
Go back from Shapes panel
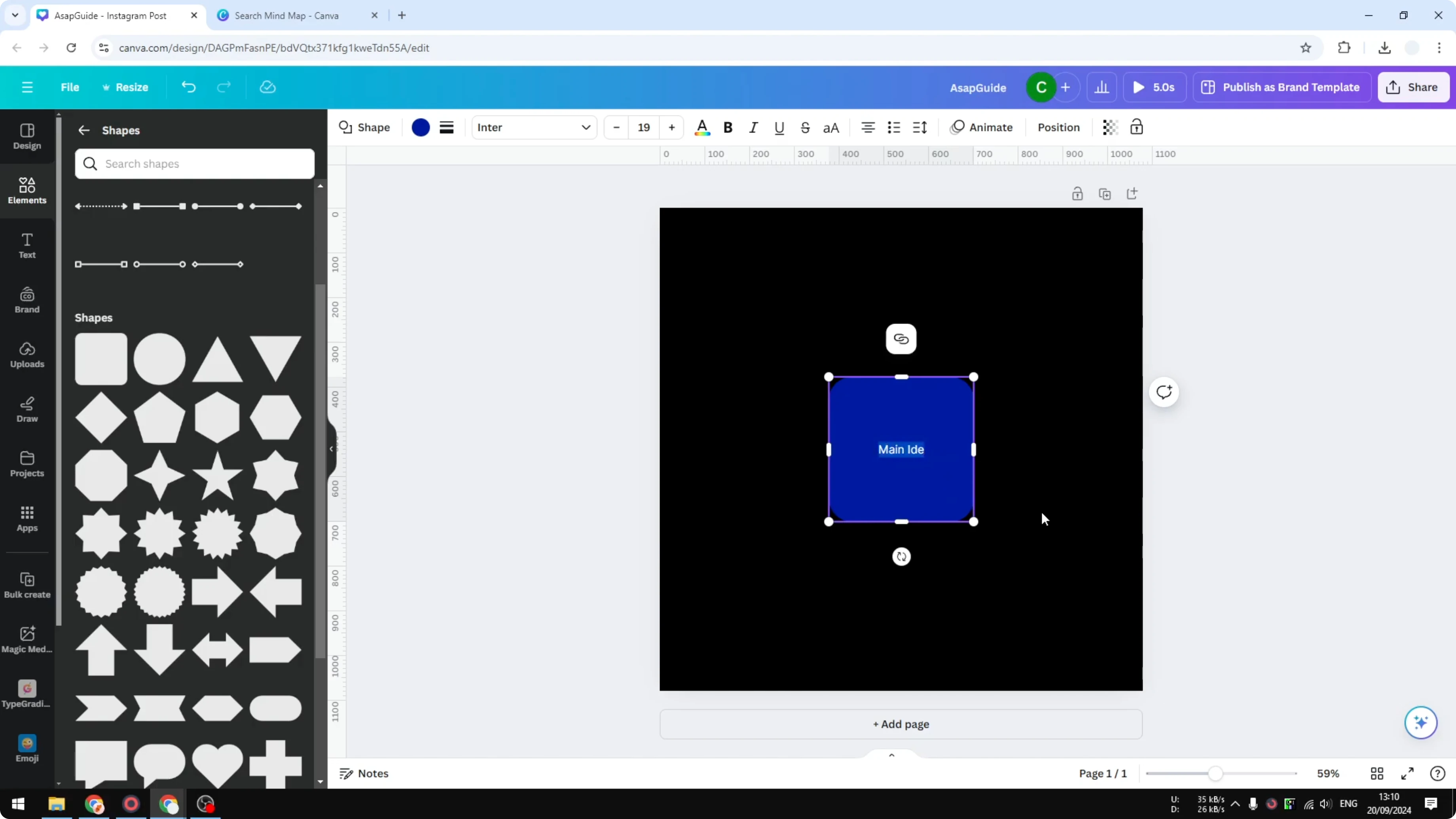[83, 131]
